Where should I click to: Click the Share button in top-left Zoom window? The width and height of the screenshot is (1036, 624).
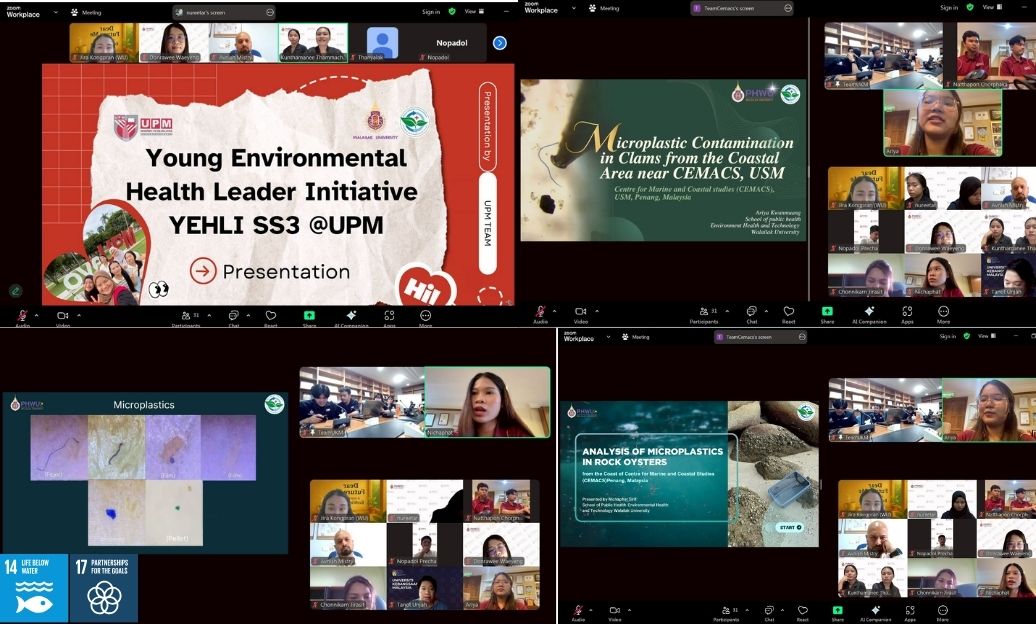(310, 315)
